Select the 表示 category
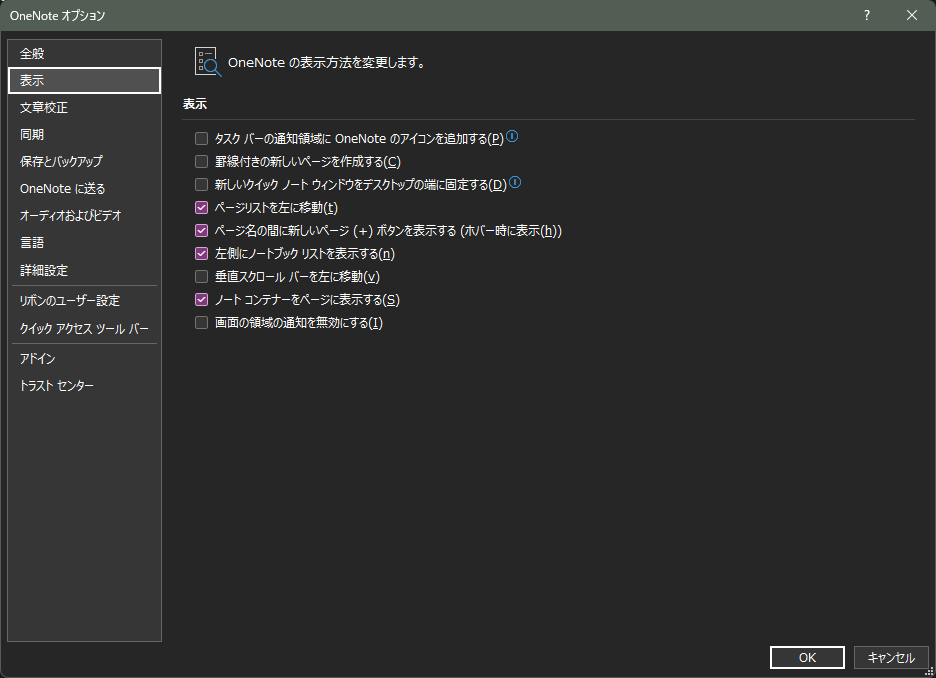The width and height of the screenshot is (936, 678). [84, 81]
